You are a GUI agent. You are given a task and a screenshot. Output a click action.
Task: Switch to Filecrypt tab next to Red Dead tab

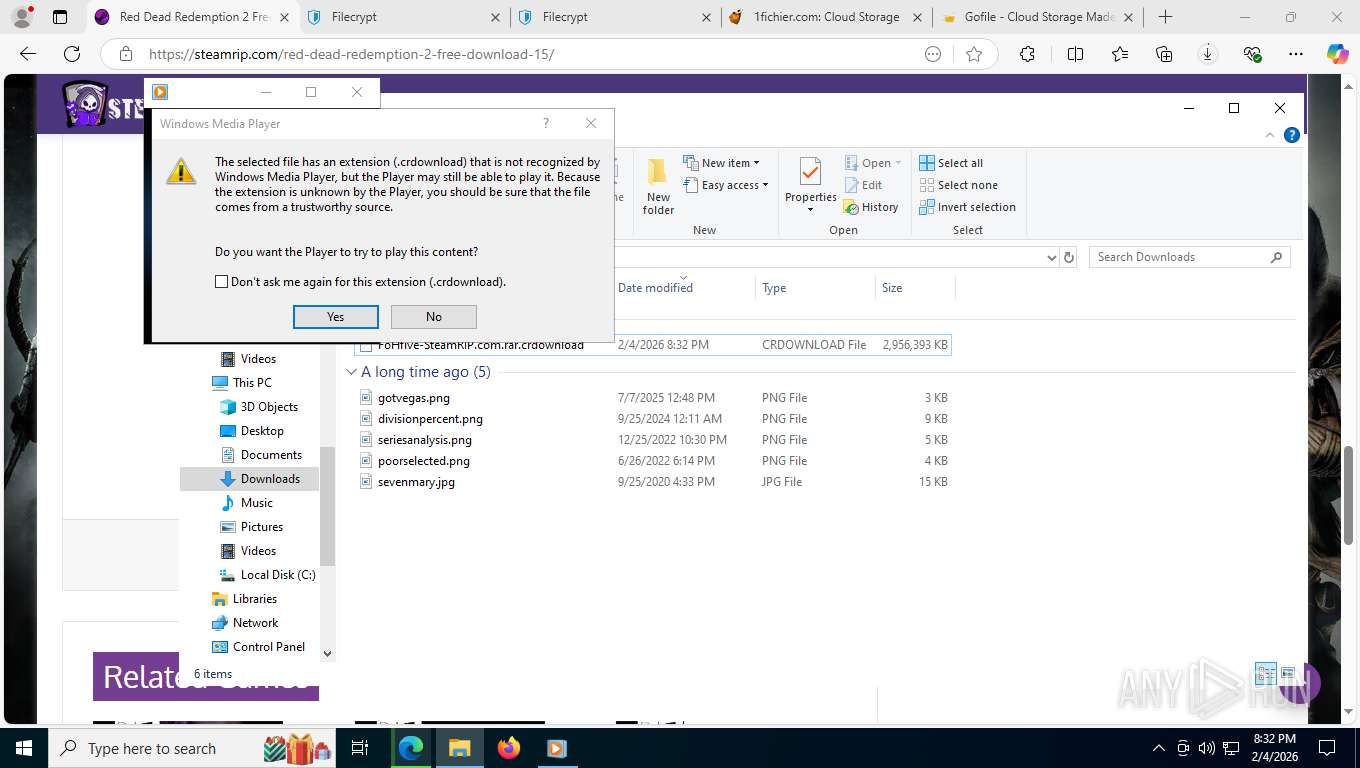[402, 17]
